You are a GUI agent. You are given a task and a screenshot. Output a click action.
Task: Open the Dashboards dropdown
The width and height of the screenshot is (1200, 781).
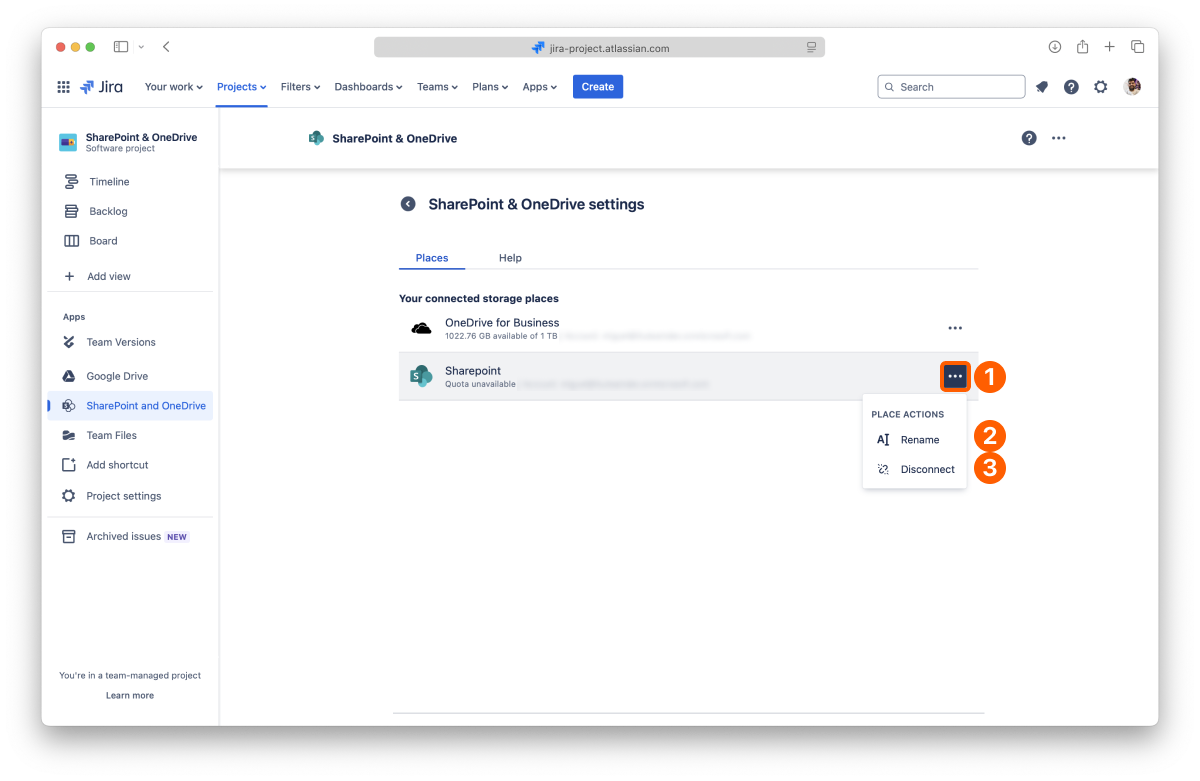368,87
